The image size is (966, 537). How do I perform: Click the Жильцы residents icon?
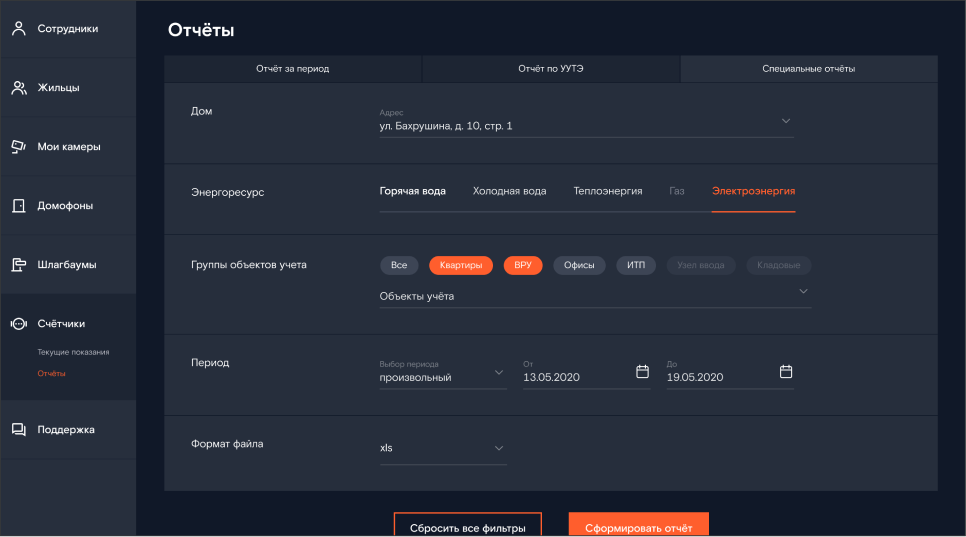(x=19, y=87)
